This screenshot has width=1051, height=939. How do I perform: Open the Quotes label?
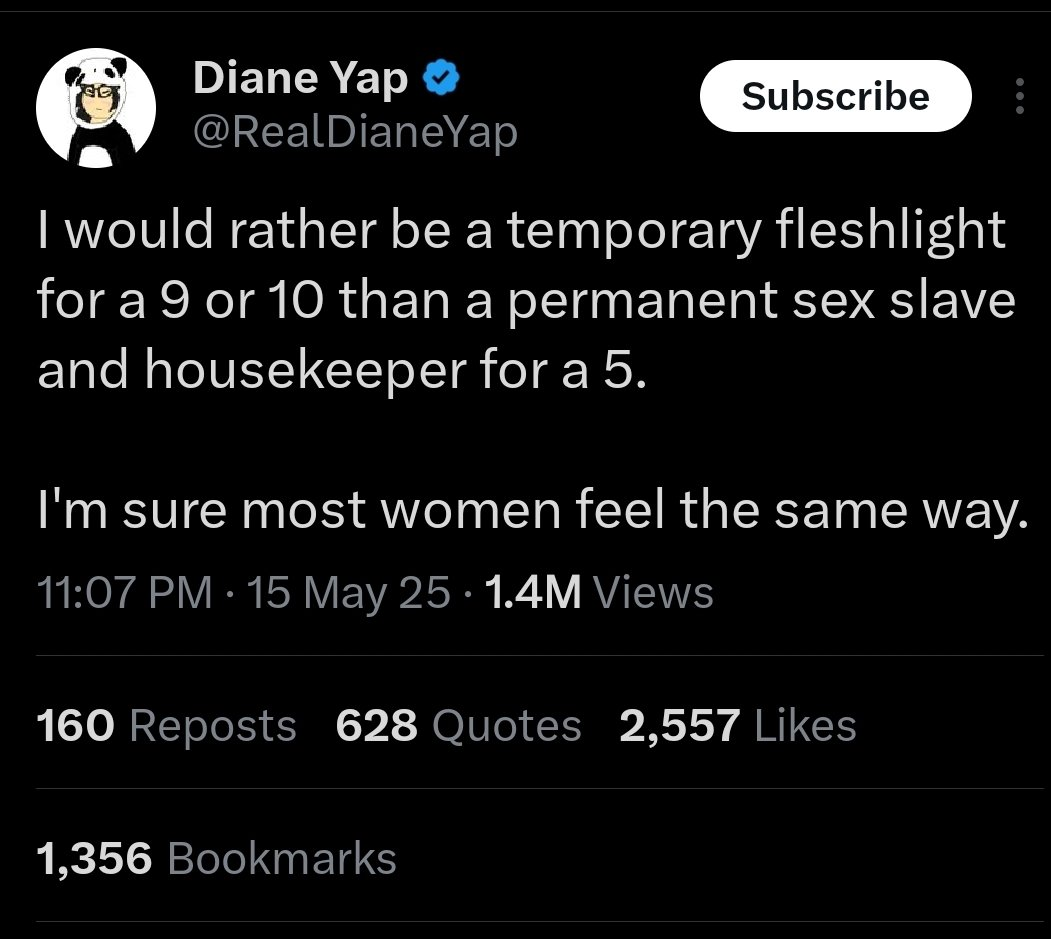(506, 725)
